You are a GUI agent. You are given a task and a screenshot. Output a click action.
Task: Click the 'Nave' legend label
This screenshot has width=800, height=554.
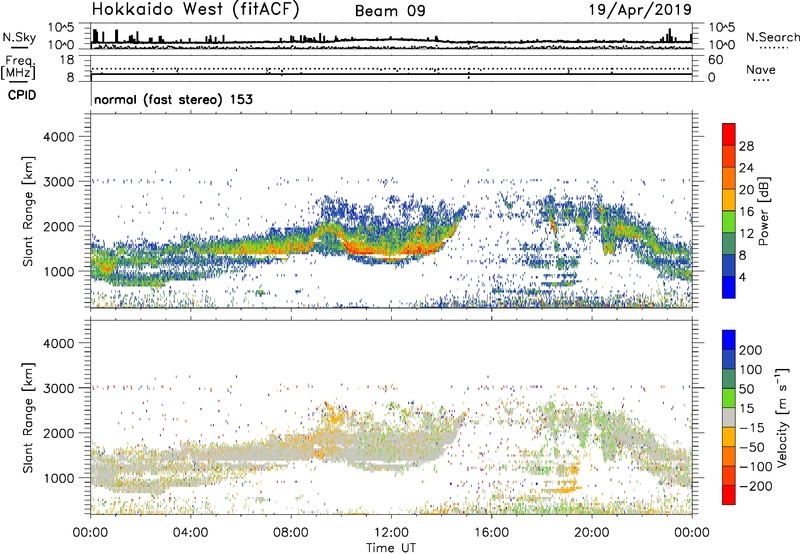(761, 69)
